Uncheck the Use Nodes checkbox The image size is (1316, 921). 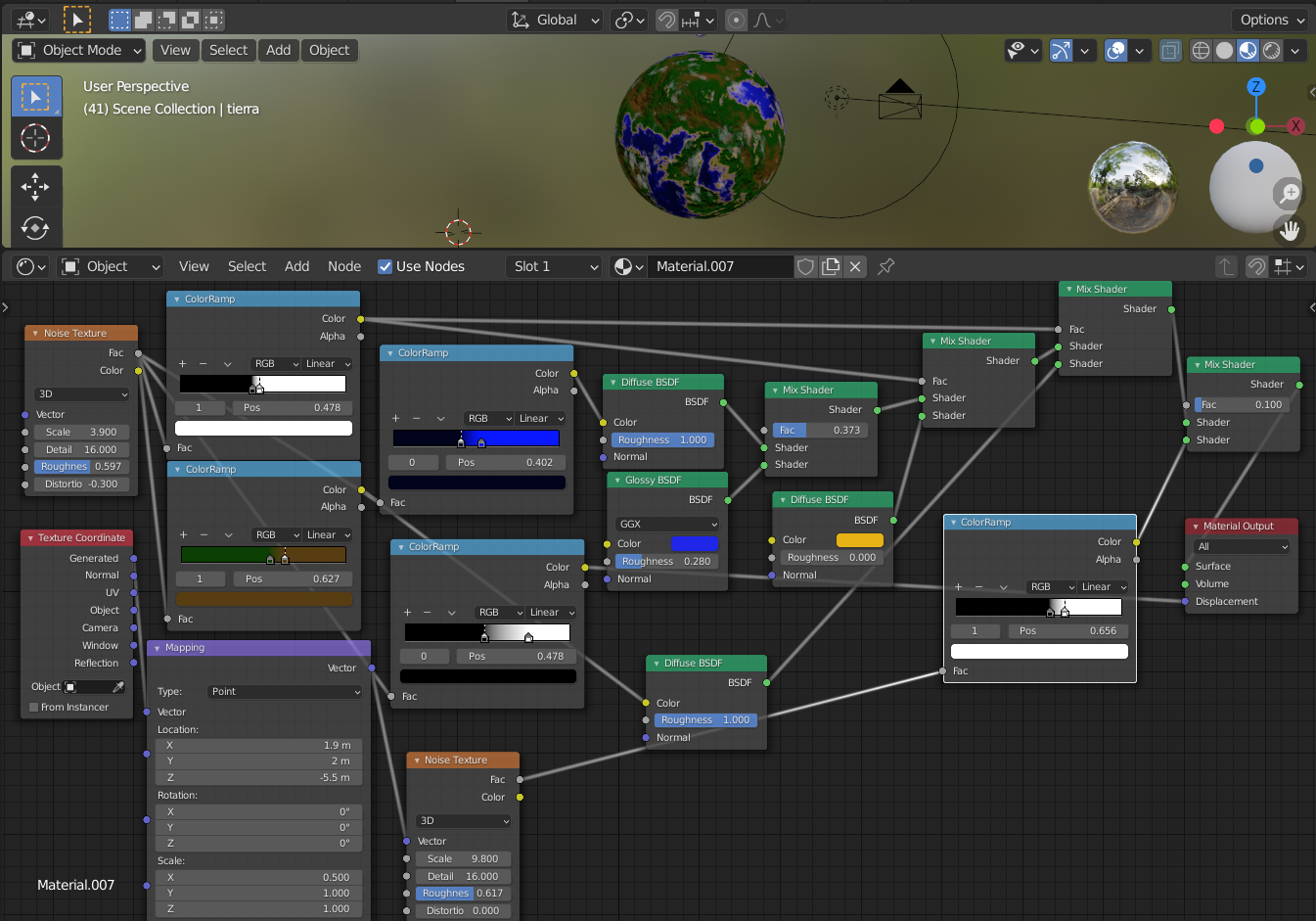pos(385,266)
